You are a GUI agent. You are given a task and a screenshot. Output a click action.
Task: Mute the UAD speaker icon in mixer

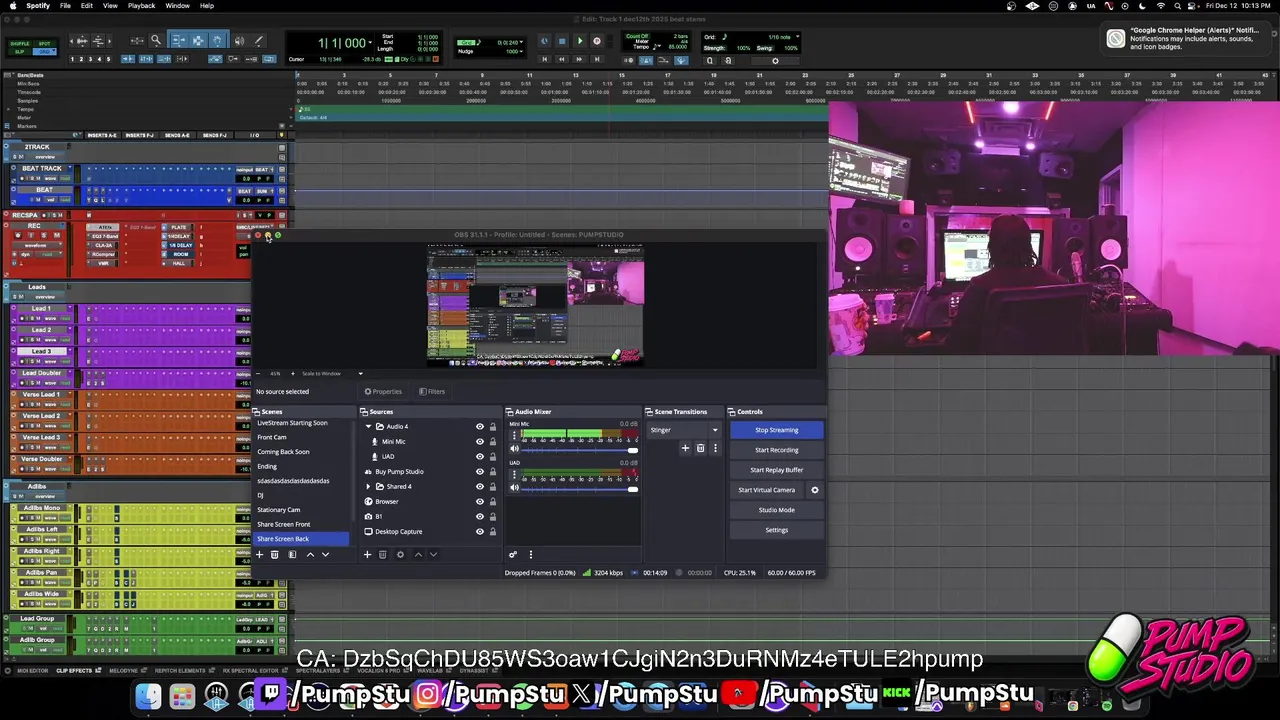coord(515,487)
